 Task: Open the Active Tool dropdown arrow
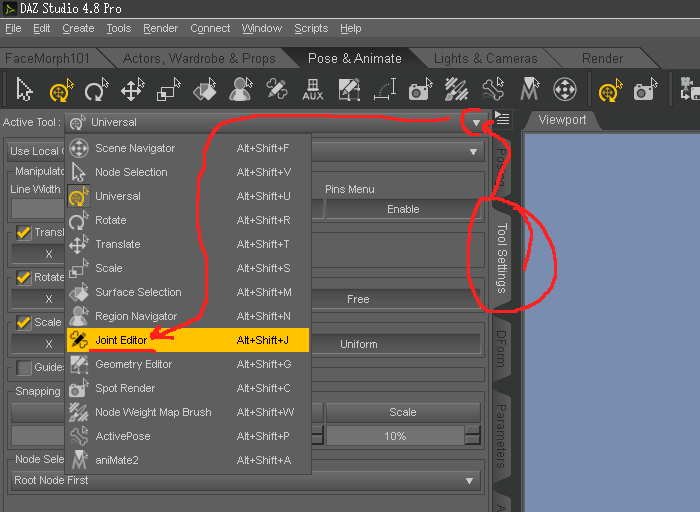coord(476,122)
